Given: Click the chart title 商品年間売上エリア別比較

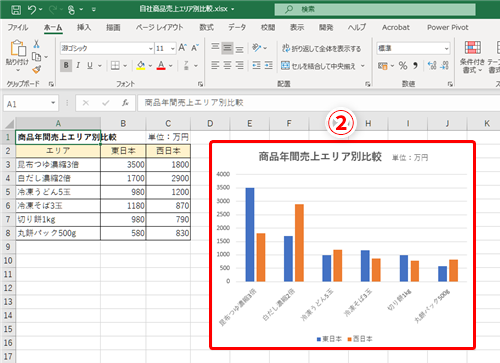Looking at the screenshot, I should 320,156.
